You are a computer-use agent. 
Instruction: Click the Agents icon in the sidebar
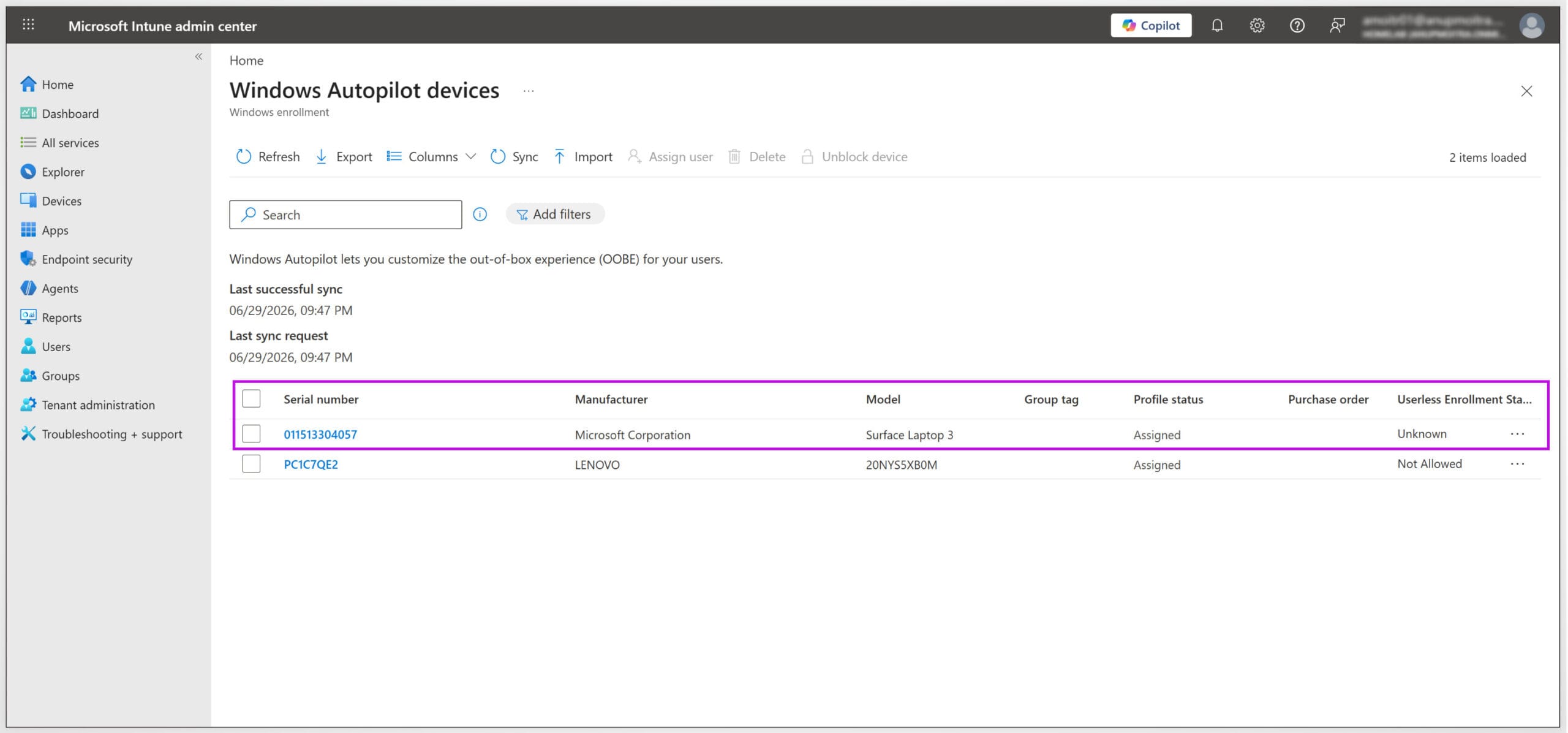point(28,288)
